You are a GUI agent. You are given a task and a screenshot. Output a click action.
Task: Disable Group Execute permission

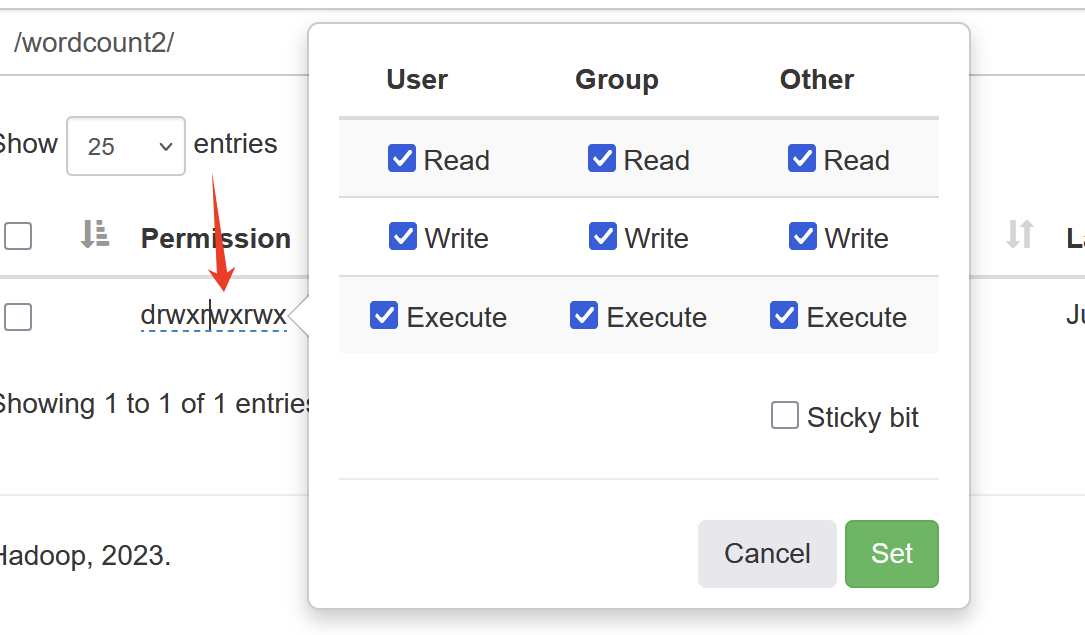(x=584, y=316)
